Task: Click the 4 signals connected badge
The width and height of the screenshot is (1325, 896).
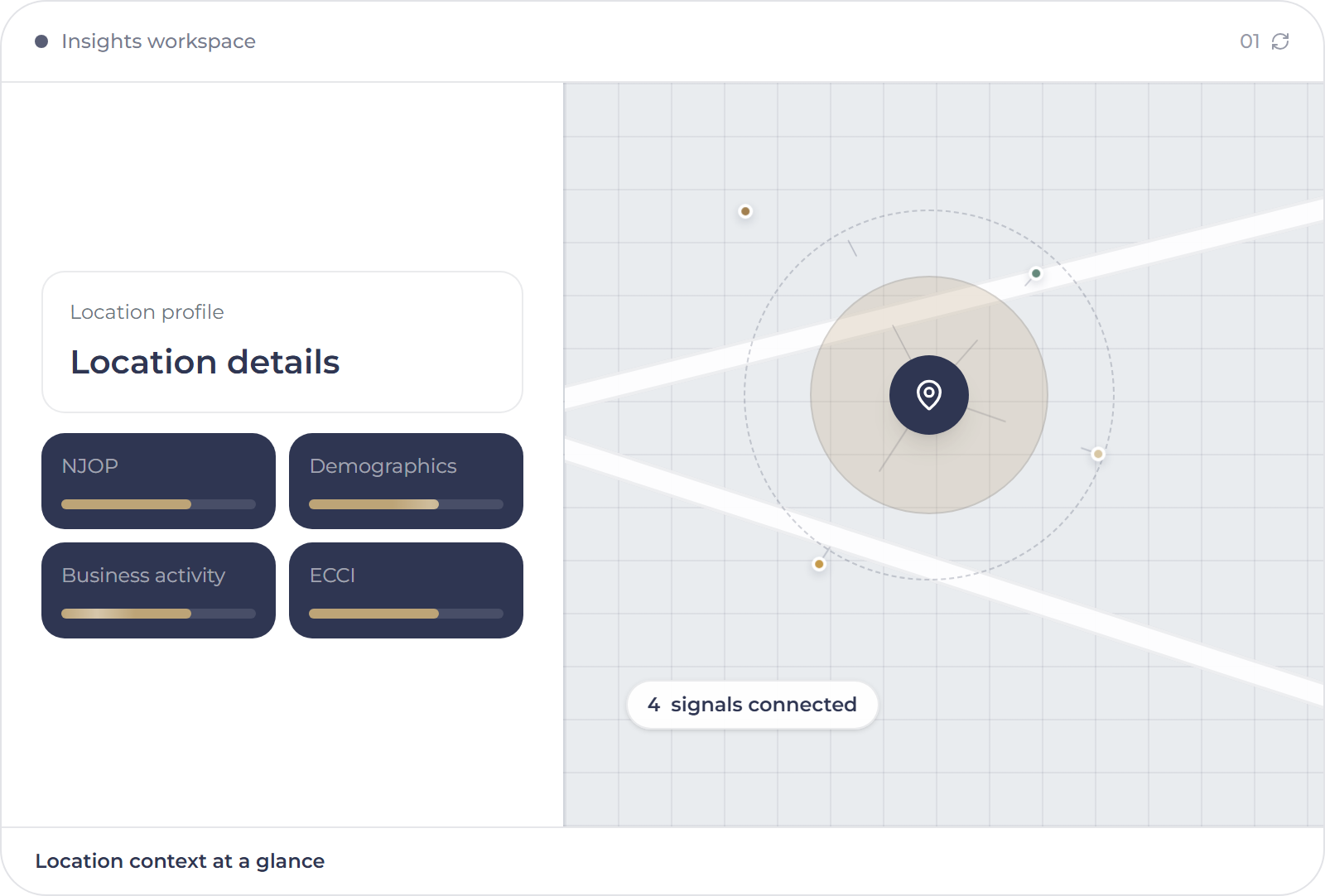Action: pos(752,705)
